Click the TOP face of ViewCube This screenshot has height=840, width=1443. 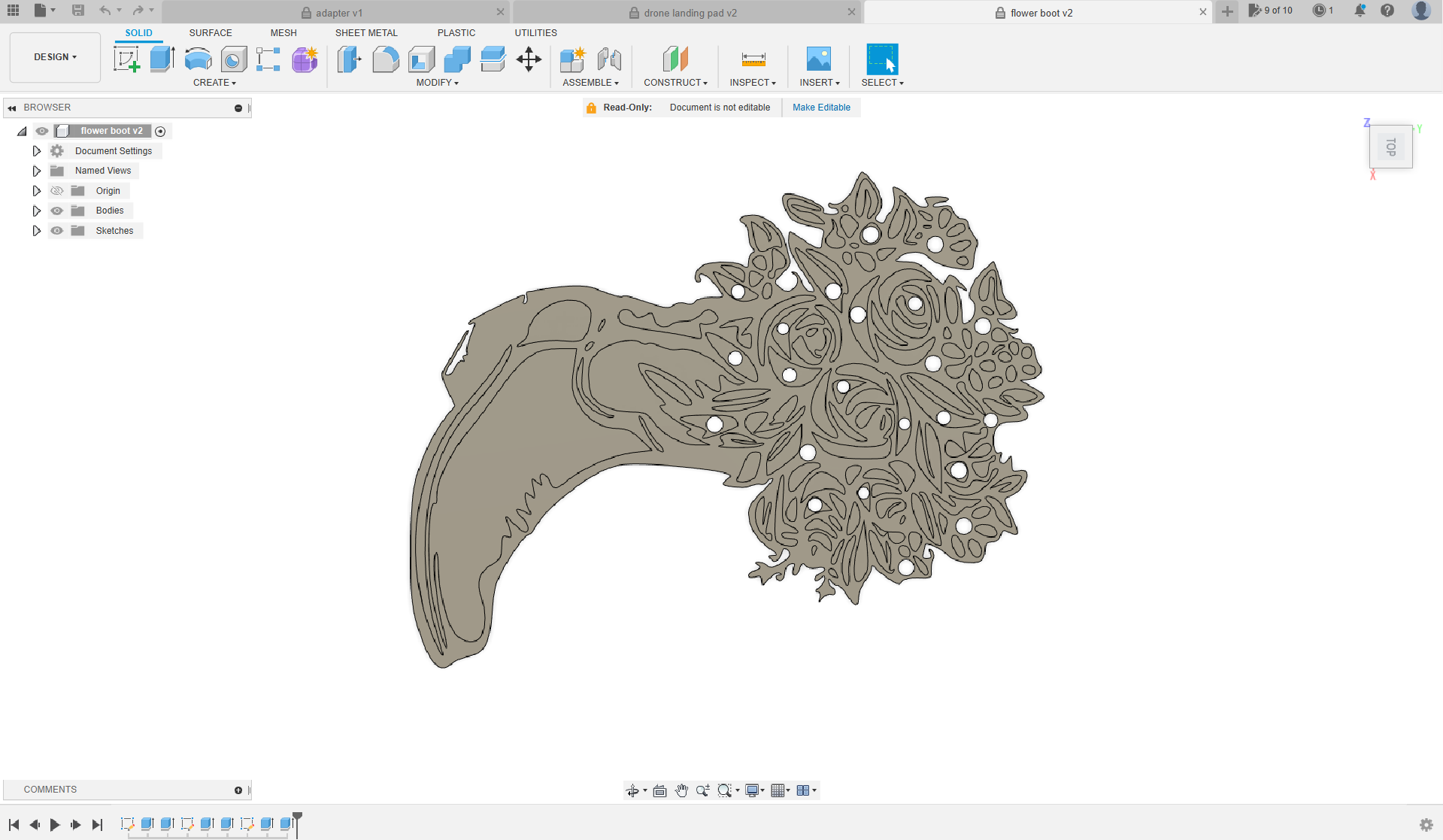(x=1390, y=147)
